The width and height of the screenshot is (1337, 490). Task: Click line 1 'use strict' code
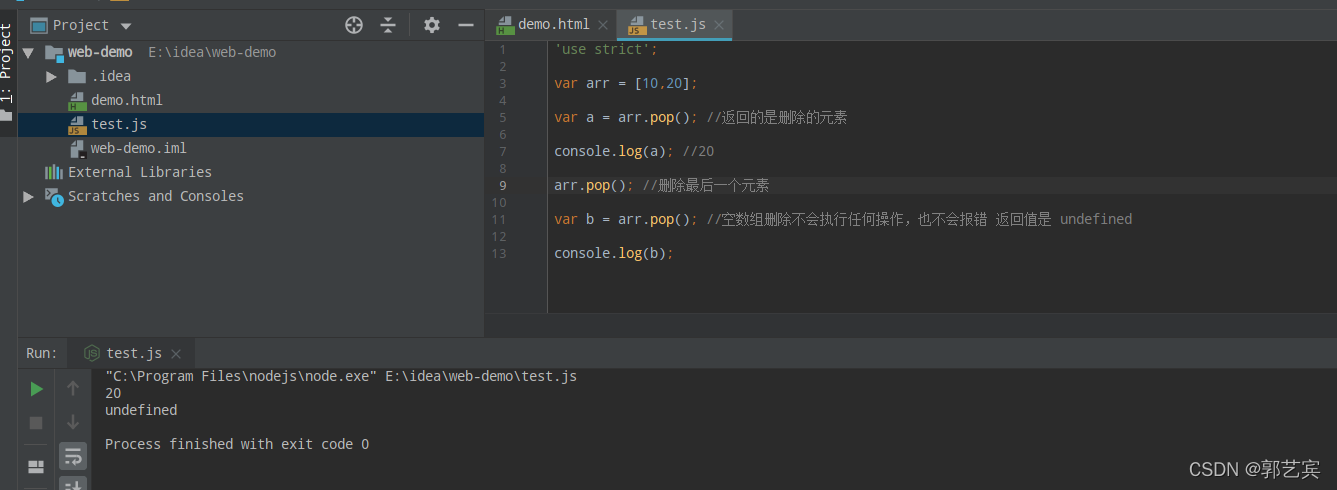coord(606,49)
